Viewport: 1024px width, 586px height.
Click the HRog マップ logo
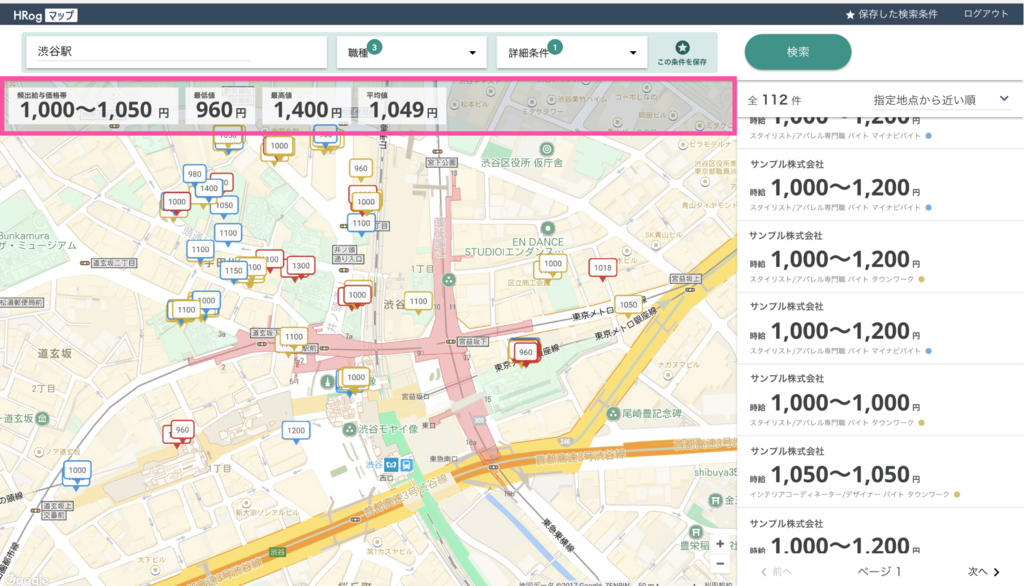pos(44,15)
